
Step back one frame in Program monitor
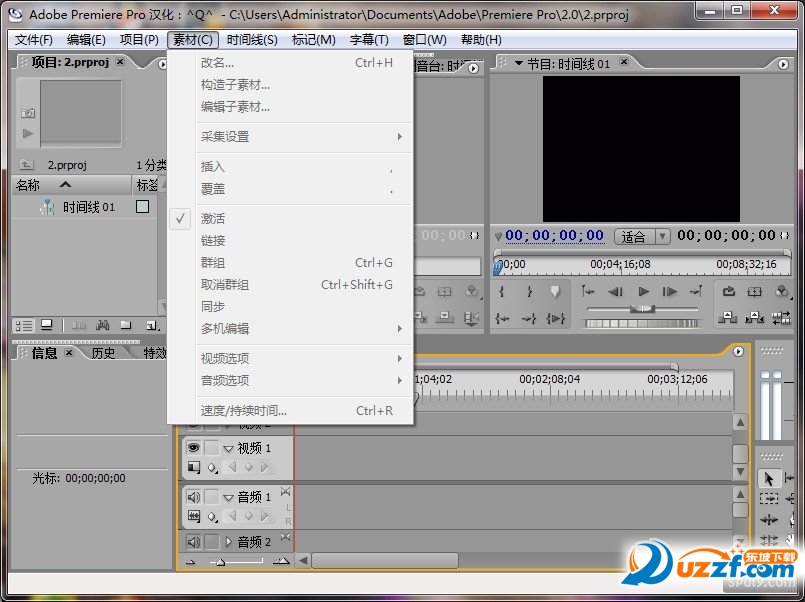615,292
